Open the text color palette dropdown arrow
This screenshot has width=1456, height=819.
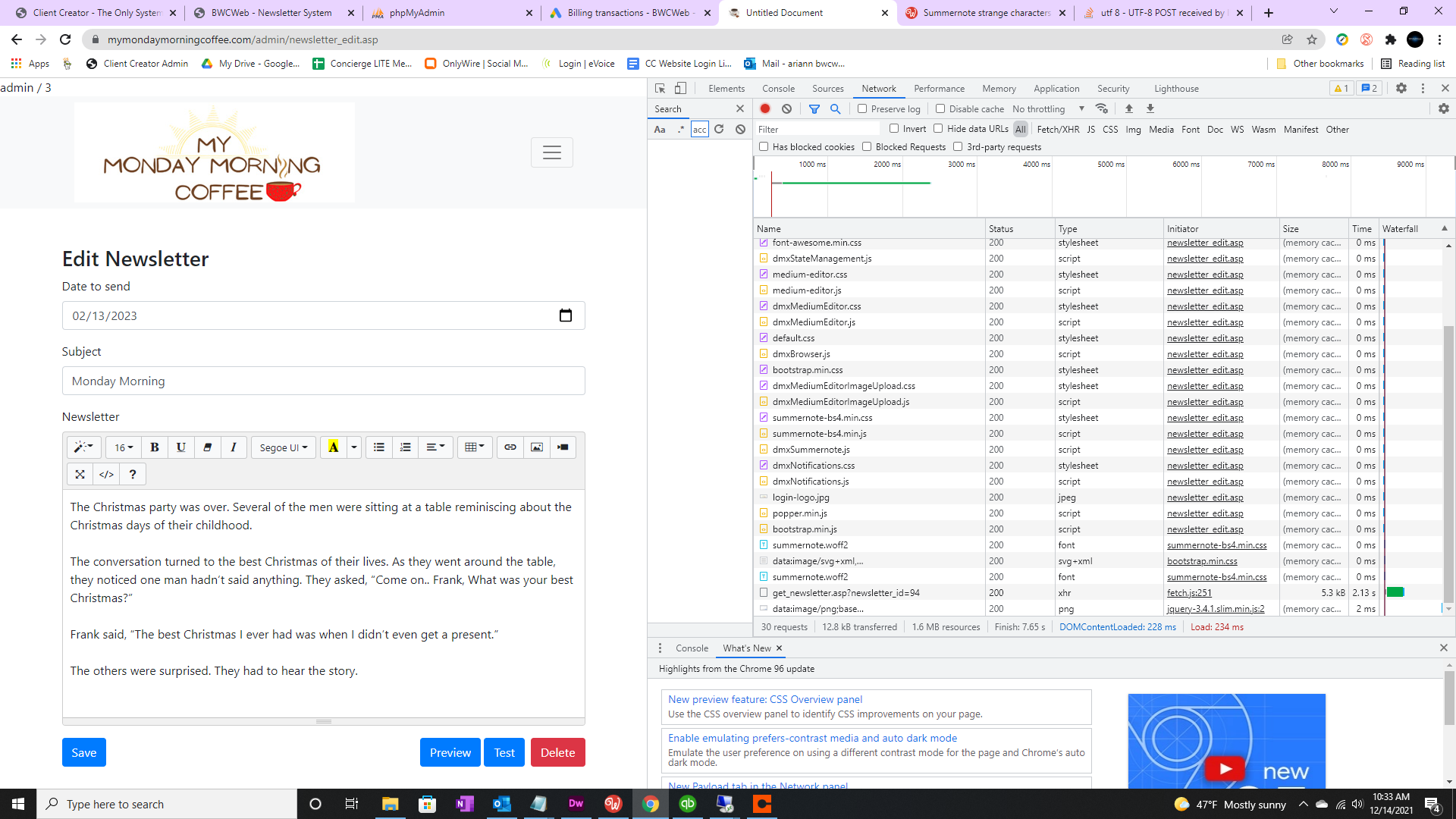354,447
